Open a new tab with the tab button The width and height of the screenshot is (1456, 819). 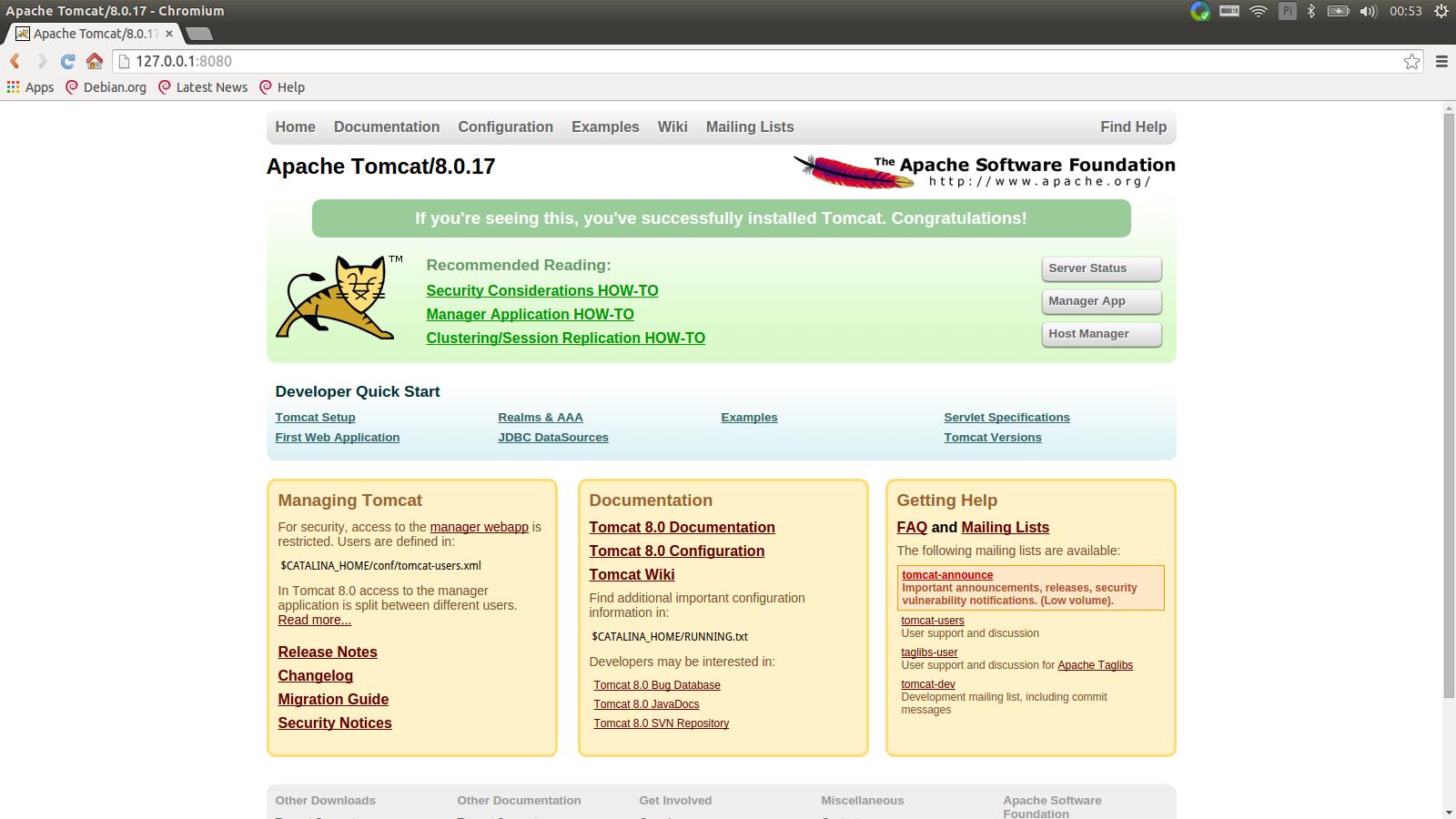tap(199, 34)
